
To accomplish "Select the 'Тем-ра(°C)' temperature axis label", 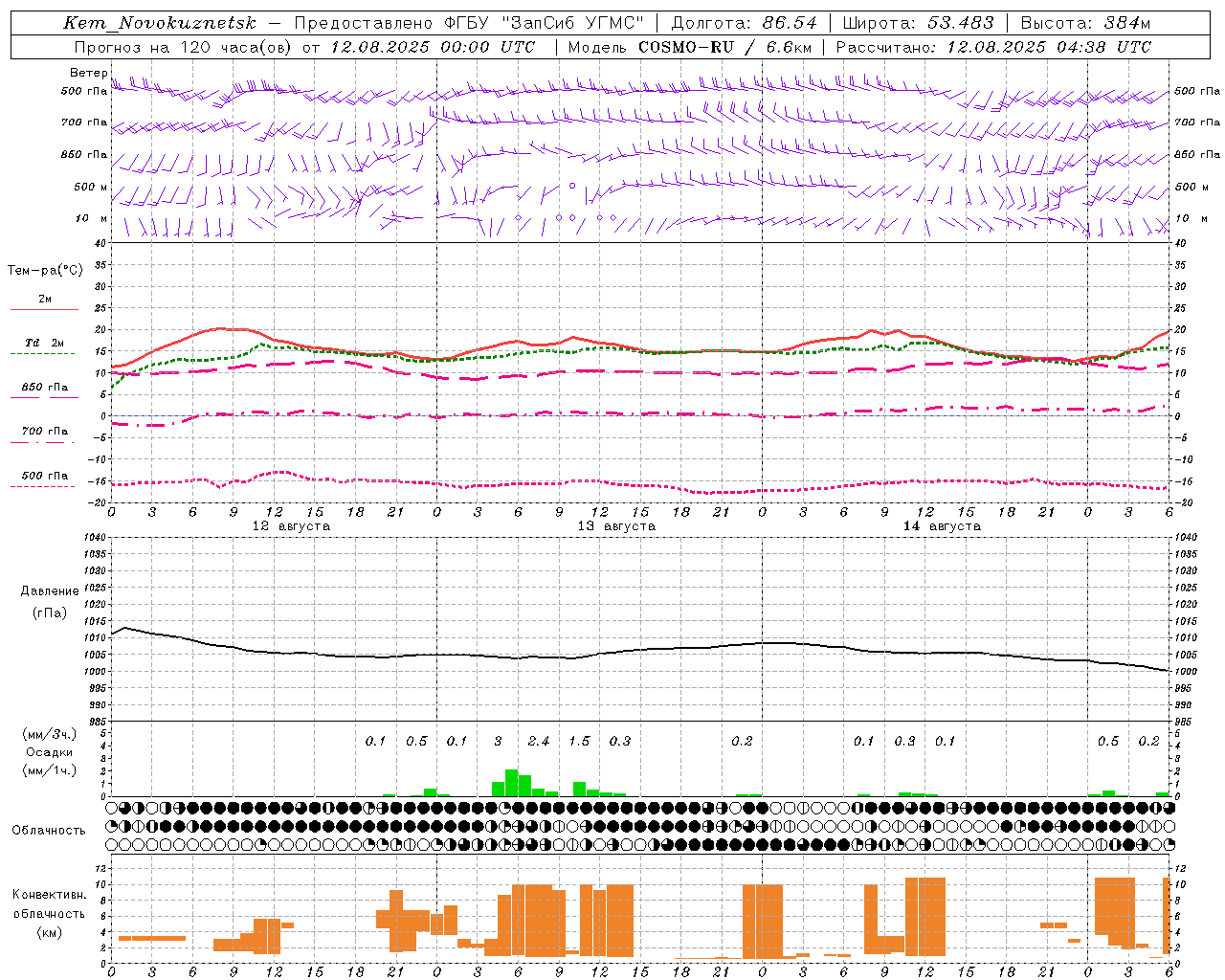I will 45,271.
